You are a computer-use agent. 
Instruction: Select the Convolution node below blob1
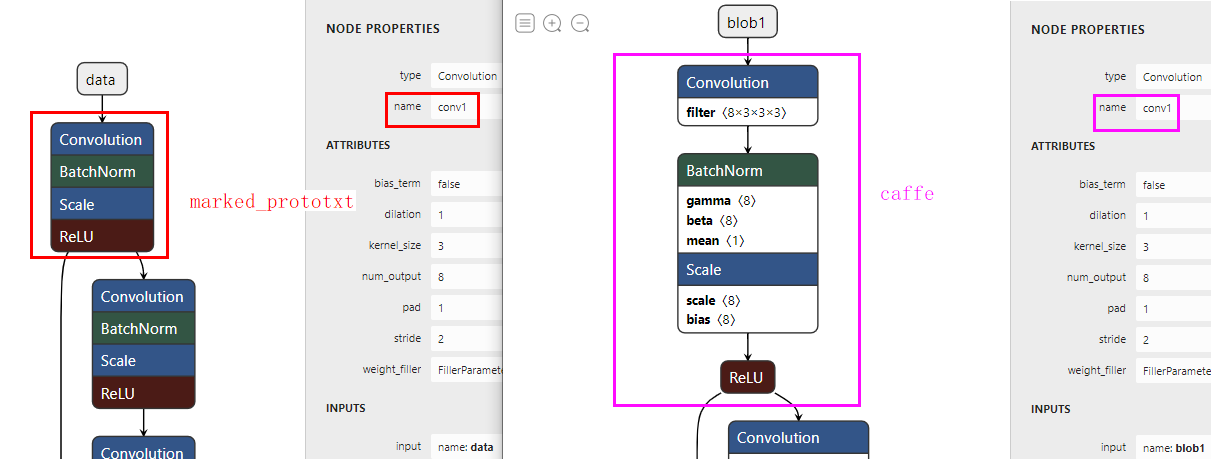coord(748,83)
